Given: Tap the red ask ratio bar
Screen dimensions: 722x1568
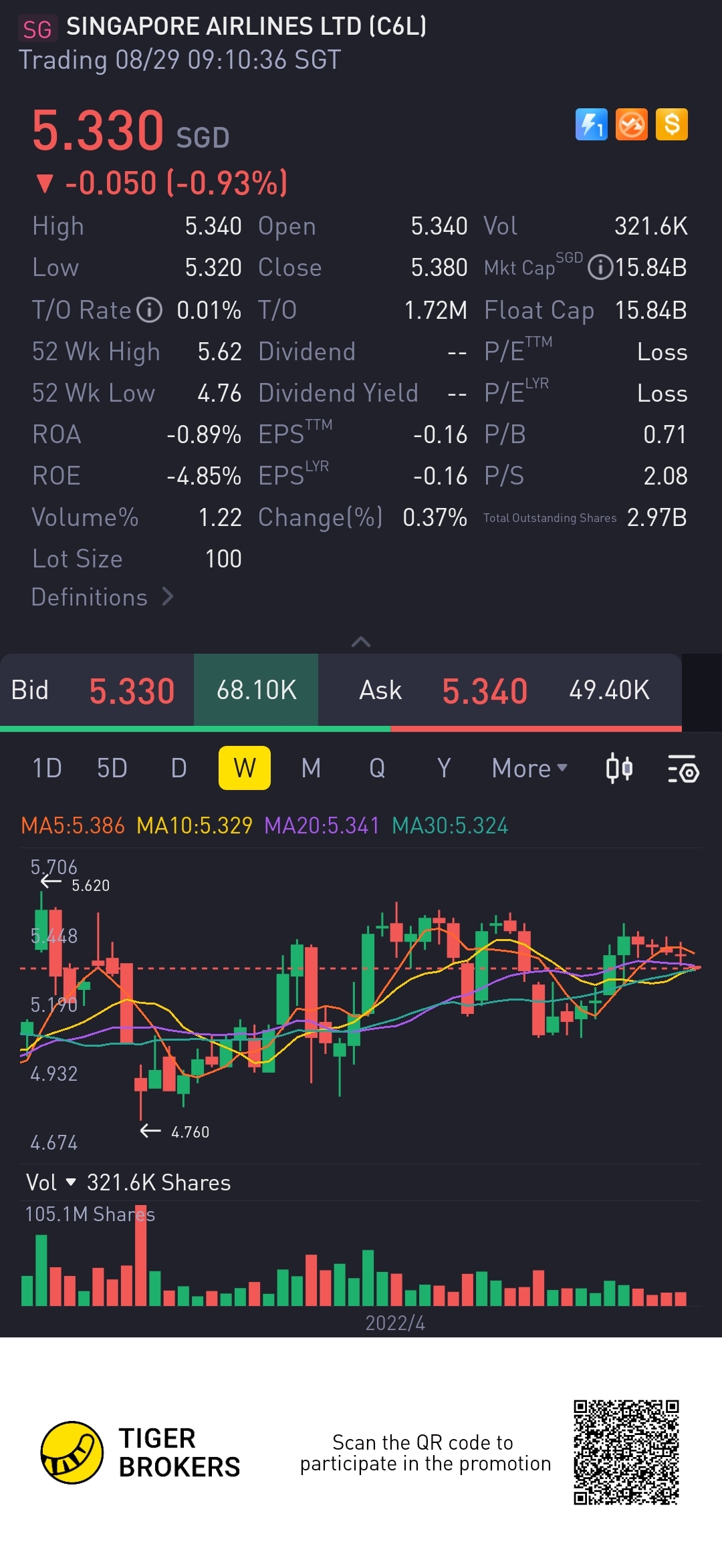Looking at the screenshot, I should (x=536, y=729).
